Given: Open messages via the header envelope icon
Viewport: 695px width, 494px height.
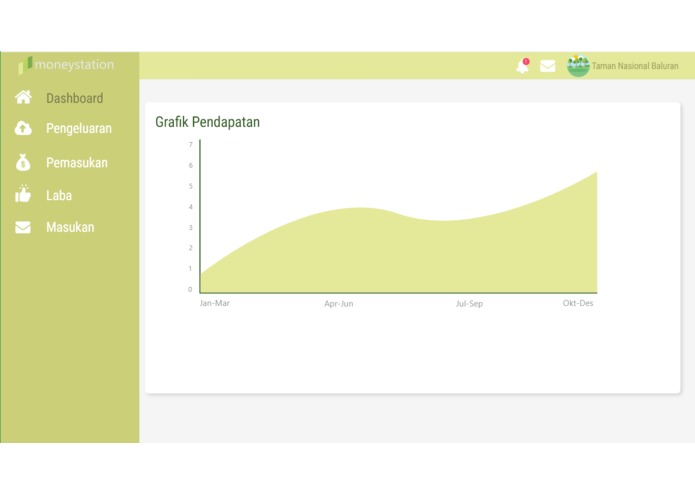Looking at the screenshot, I should point(547,66).
